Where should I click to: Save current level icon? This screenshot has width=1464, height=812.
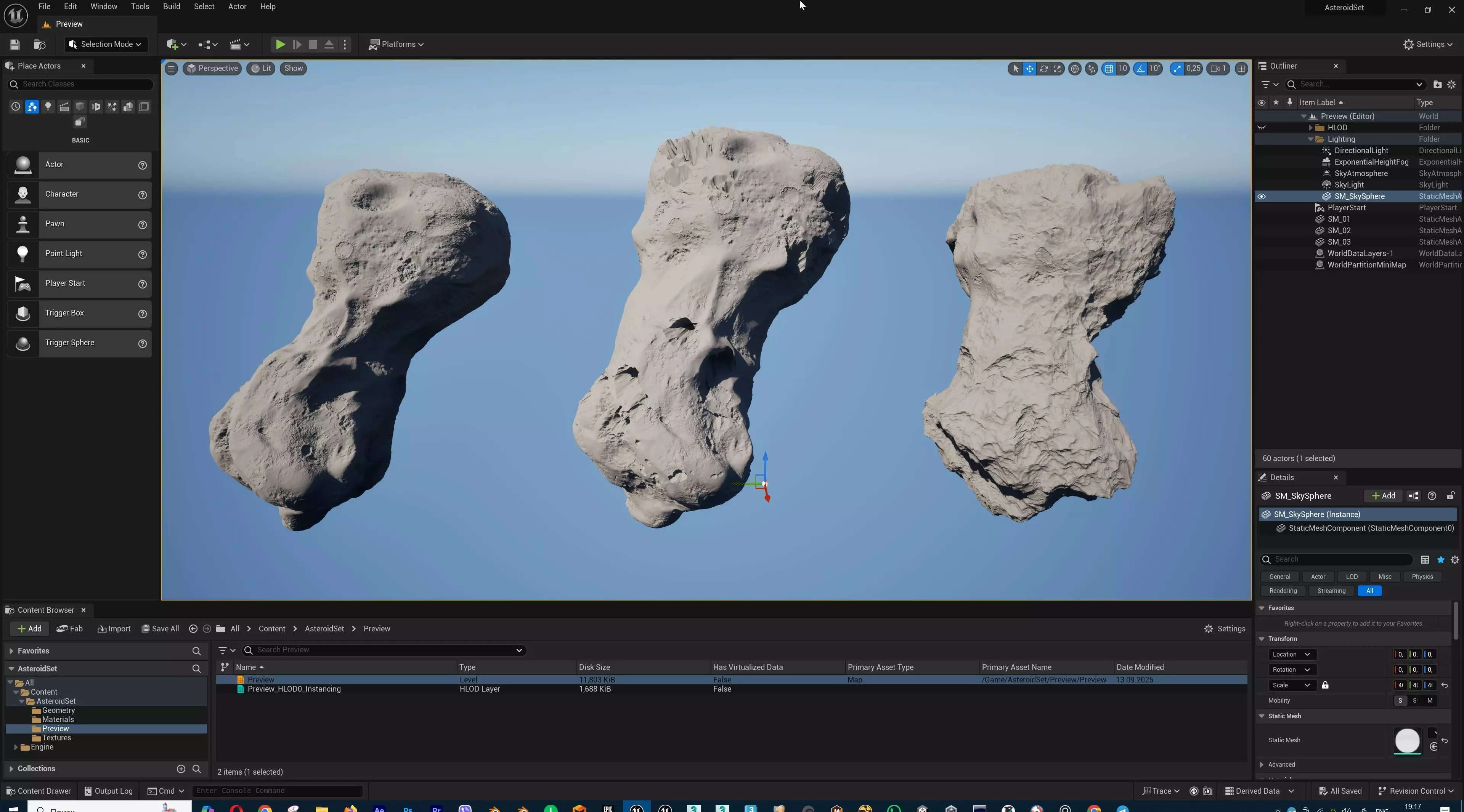coord(15,44)
